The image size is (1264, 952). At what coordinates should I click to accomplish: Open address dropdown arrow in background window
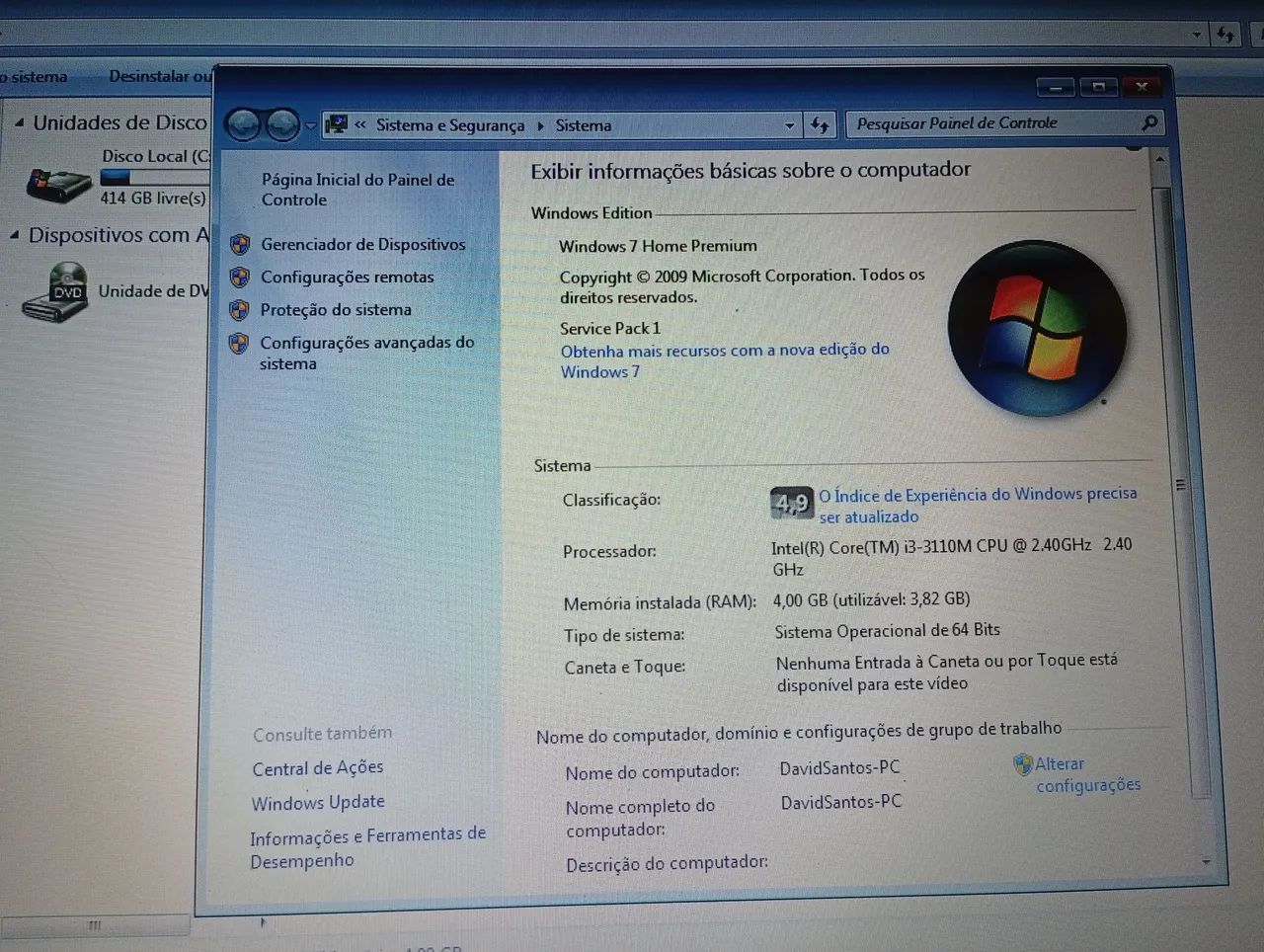tap(1197, 35)
